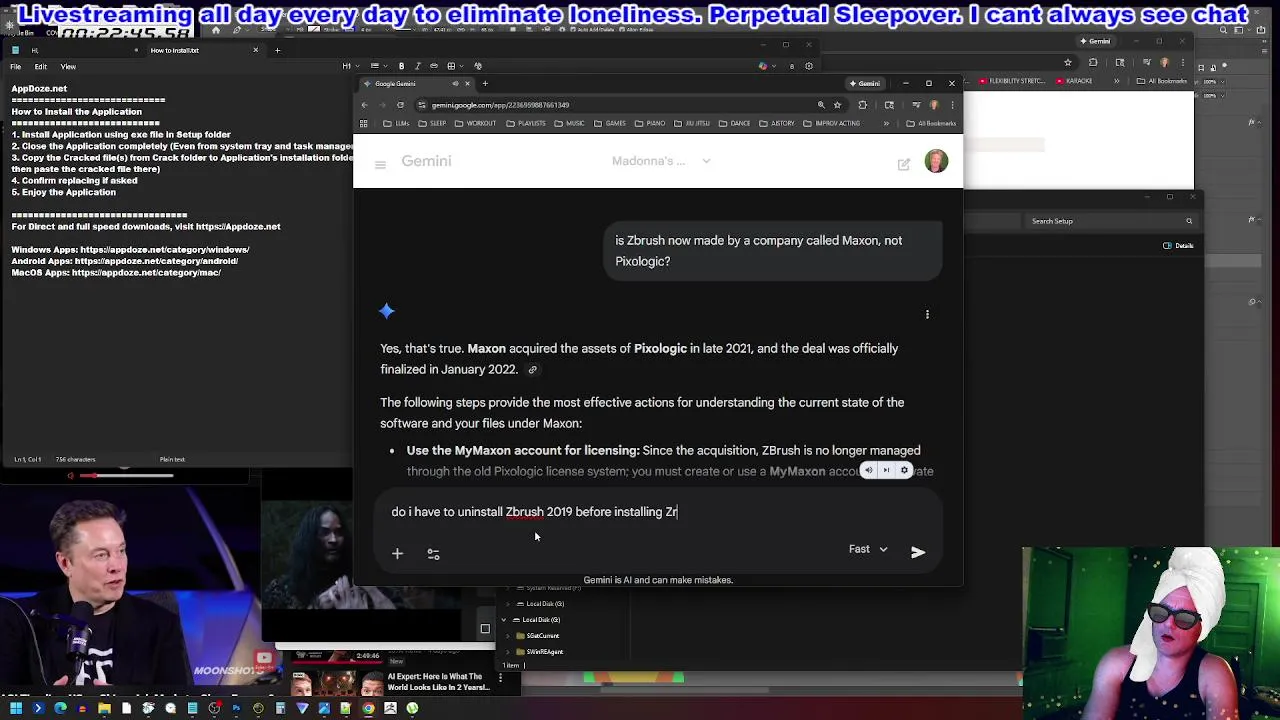Go back in Chrome browser
The image size is (1280, 720).
coord(365,105)
